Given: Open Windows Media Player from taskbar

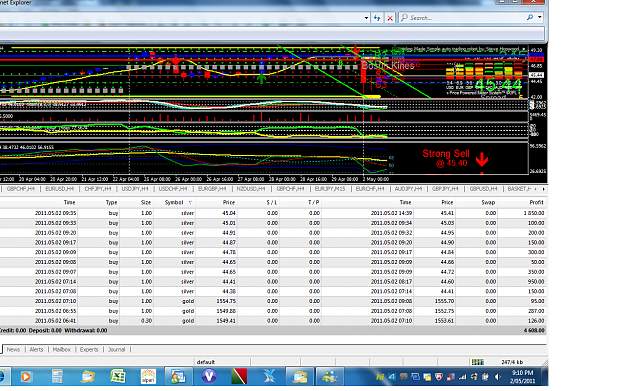Looking at the screenshot, I should [26, 377].
